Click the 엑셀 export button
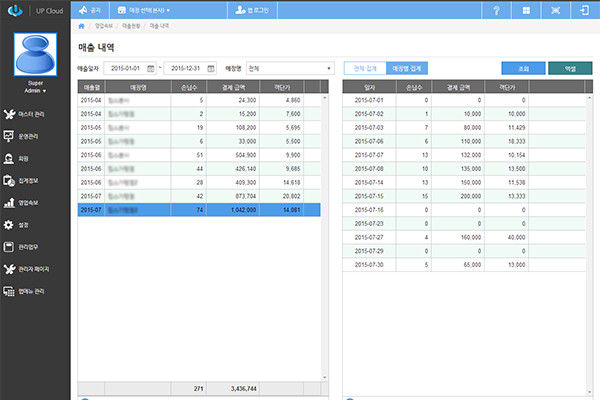This screenshot has width=600, height=400. pyautogui.click(x=569, y=68)
